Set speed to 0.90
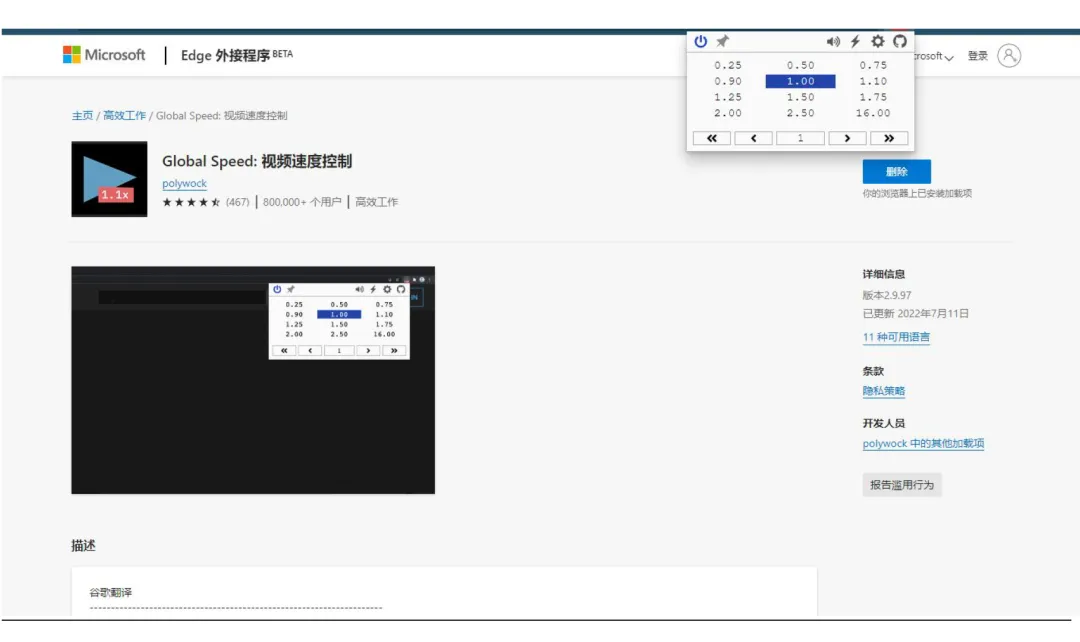This screenshot has height=642, width=1080. pyautogui.click(x=728, y=81)
